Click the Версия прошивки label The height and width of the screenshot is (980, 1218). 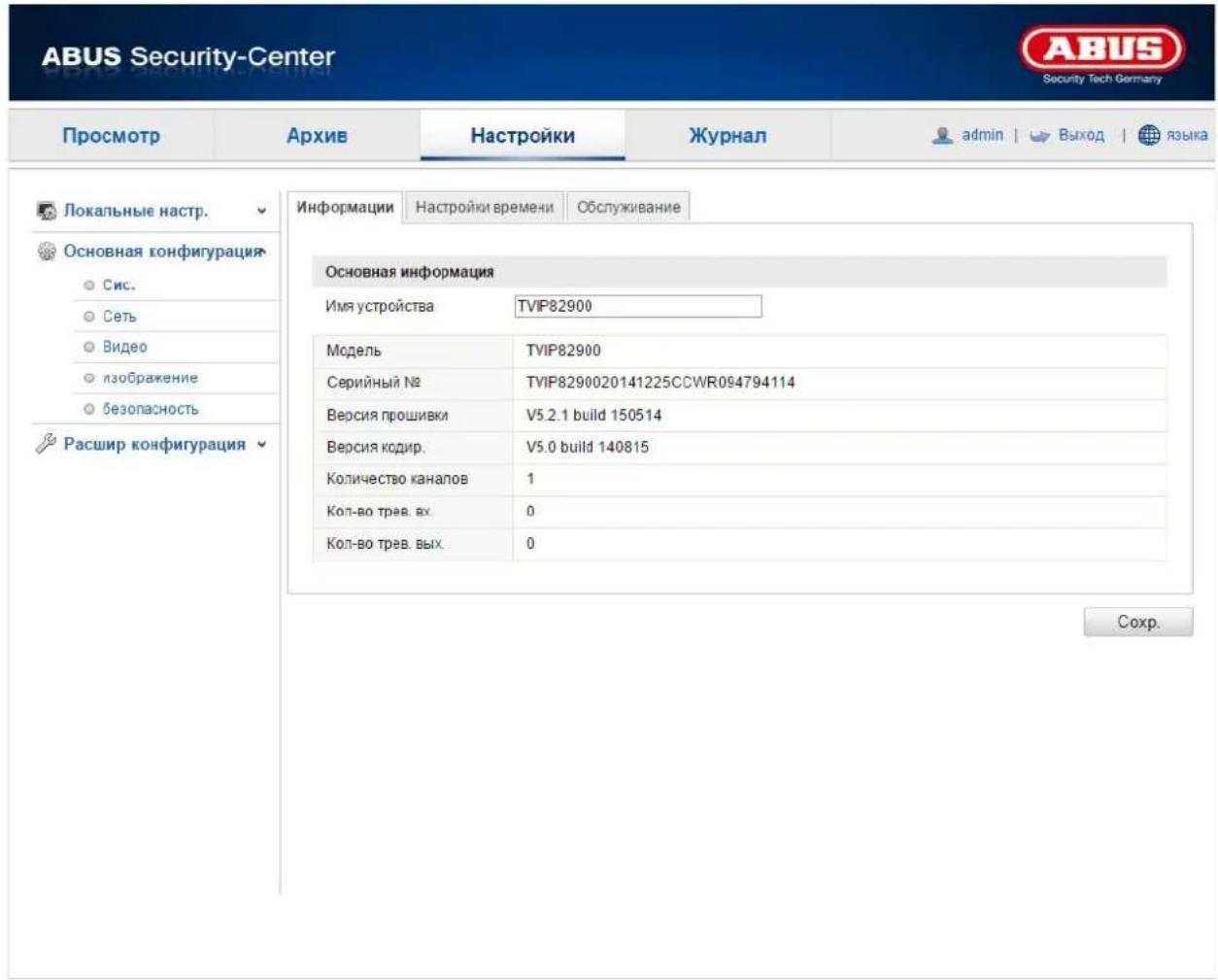pyautogui.click(x=388, y=415)
